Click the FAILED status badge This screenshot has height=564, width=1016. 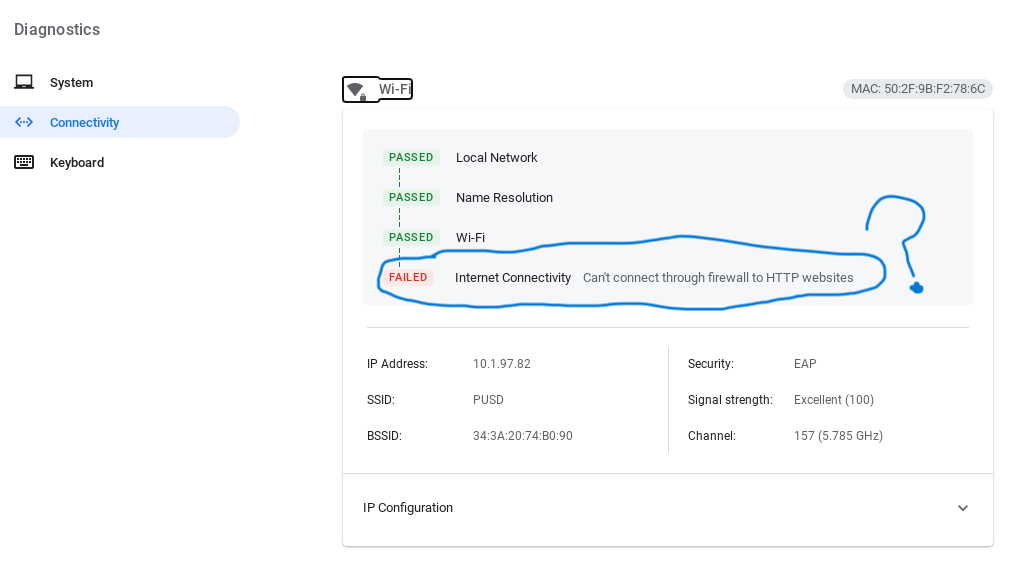[408, 277]
